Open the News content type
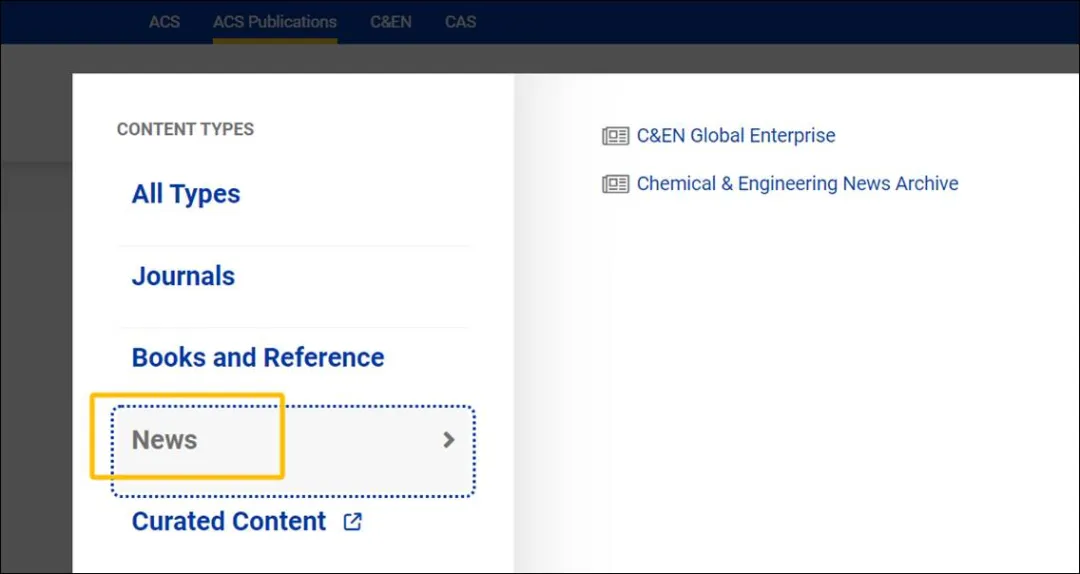Screen dimensions: 1080x574 (x=293, y=452)
